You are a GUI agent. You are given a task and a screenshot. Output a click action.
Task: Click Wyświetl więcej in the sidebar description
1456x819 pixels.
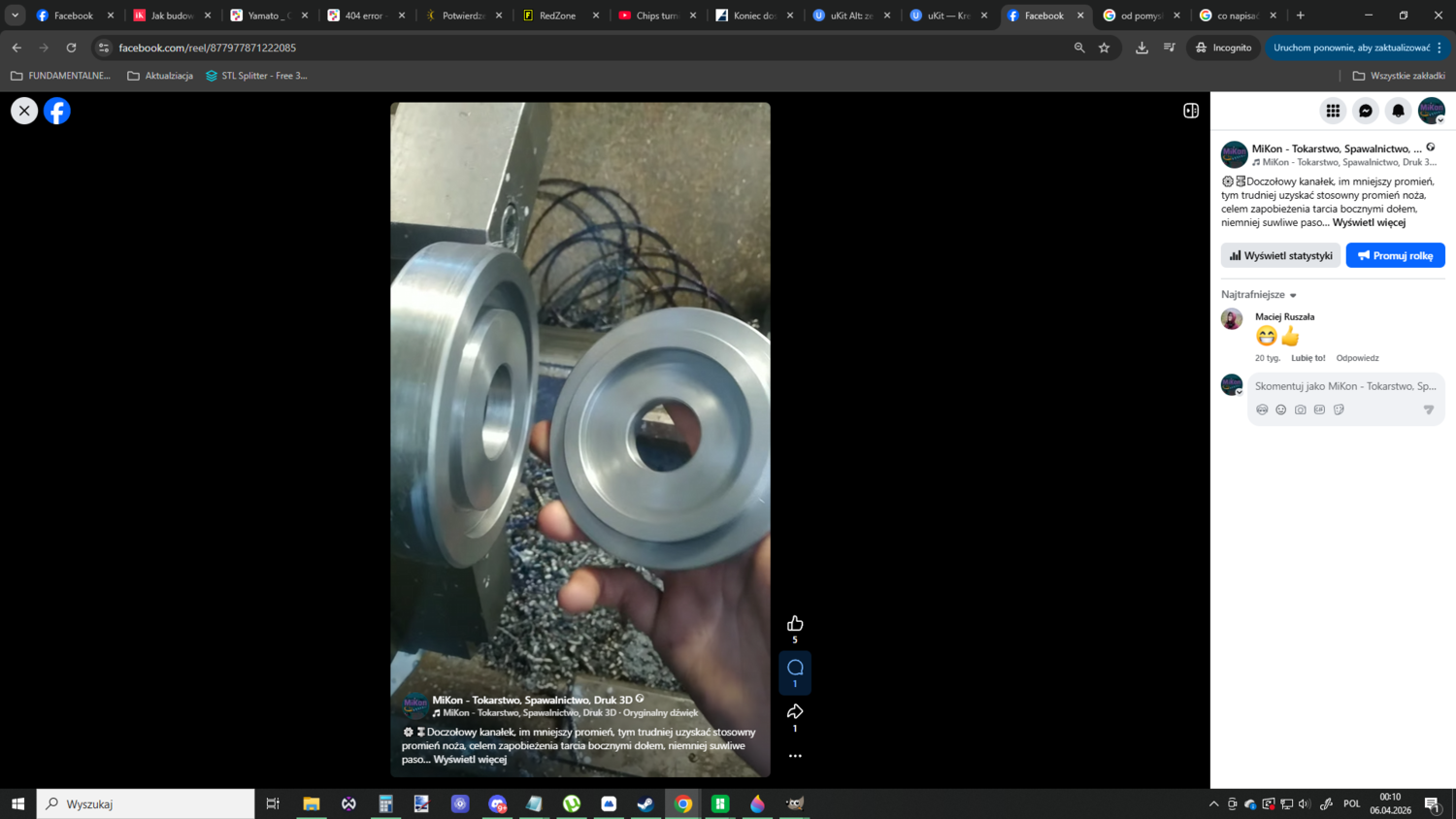click(1369, 222)
